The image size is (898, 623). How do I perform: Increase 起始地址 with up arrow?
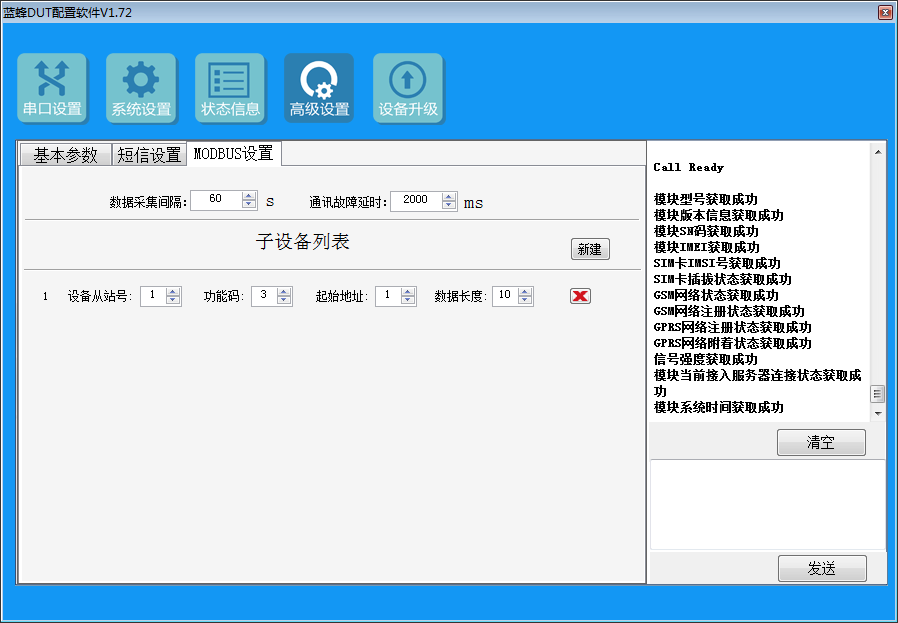coord(408,292)
